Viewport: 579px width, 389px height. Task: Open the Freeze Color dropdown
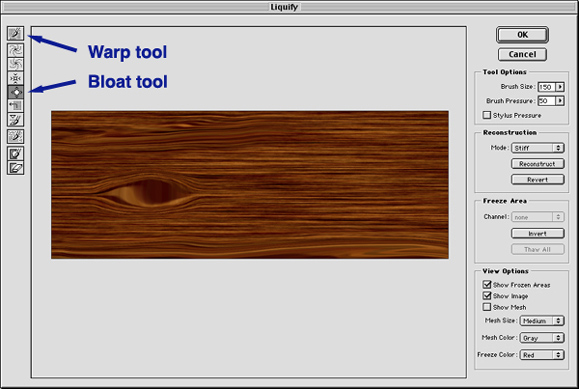click(542, 355)
